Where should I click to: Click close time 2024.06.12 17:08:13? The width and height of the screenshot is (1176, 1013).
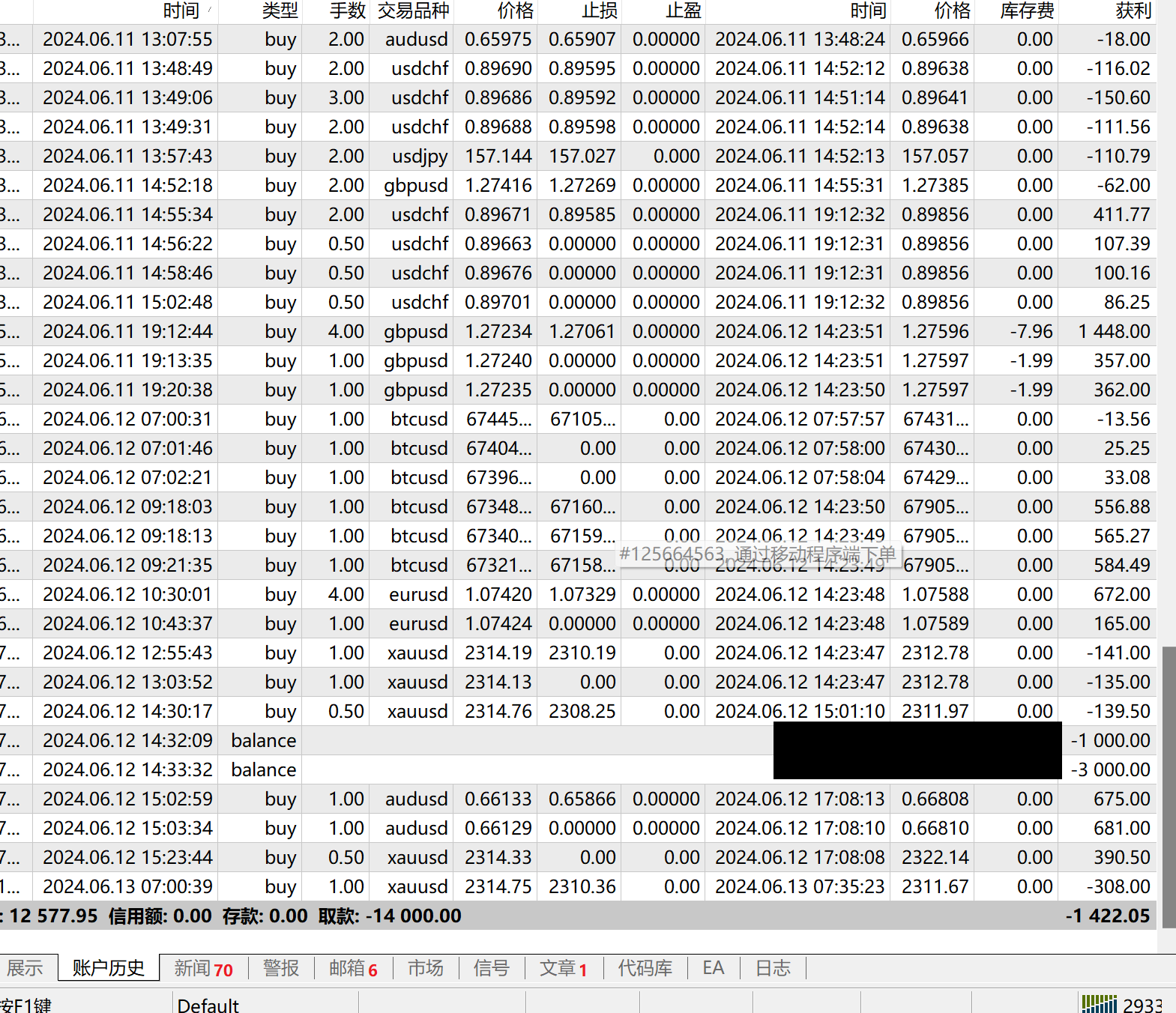tap(800, 799)
